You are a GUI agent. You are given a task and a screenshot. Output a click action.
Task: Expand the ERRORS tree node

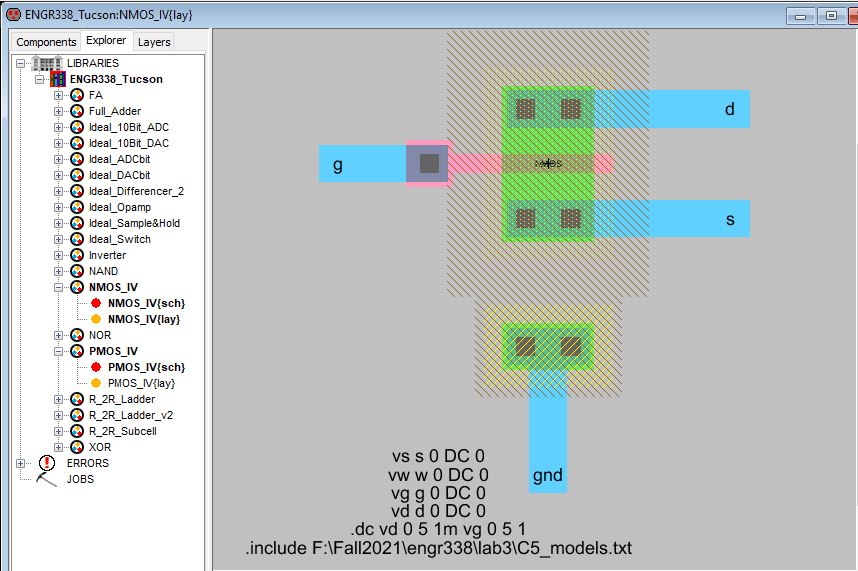(21, 463)
